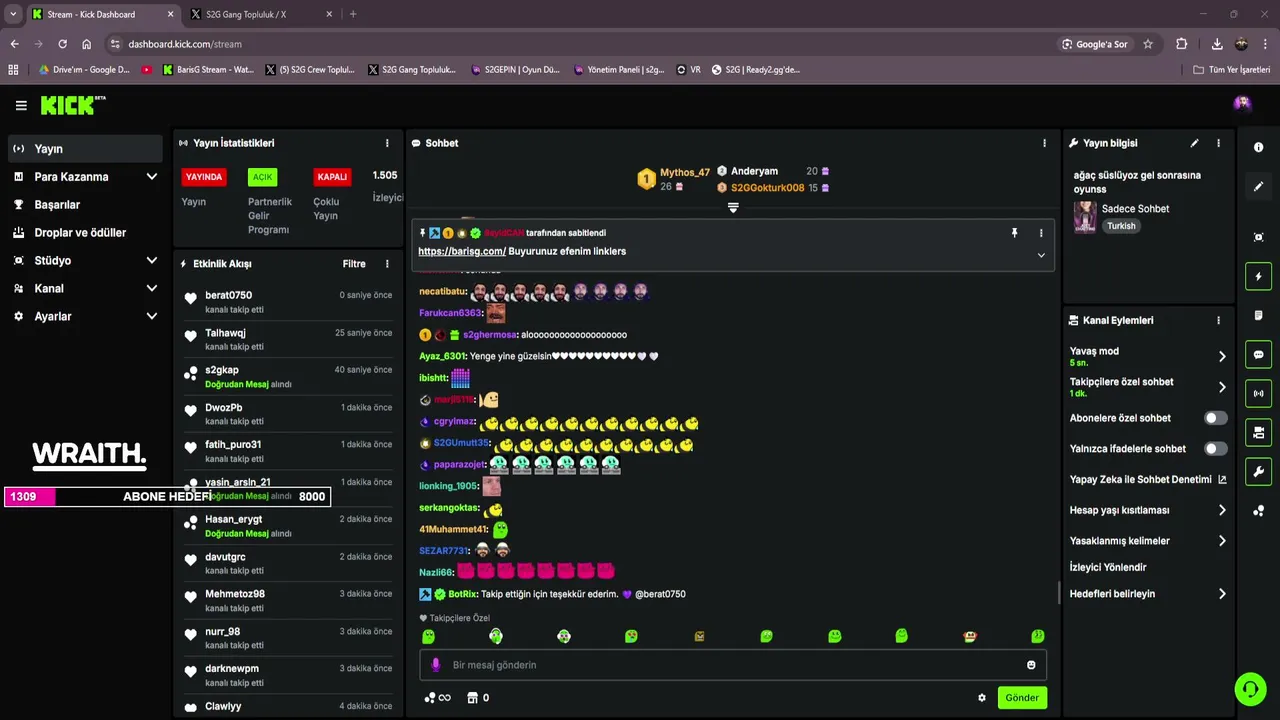Screen dimensions: 1280x720
Task: Open new browser tab
Action: click(x=353, y=14)
